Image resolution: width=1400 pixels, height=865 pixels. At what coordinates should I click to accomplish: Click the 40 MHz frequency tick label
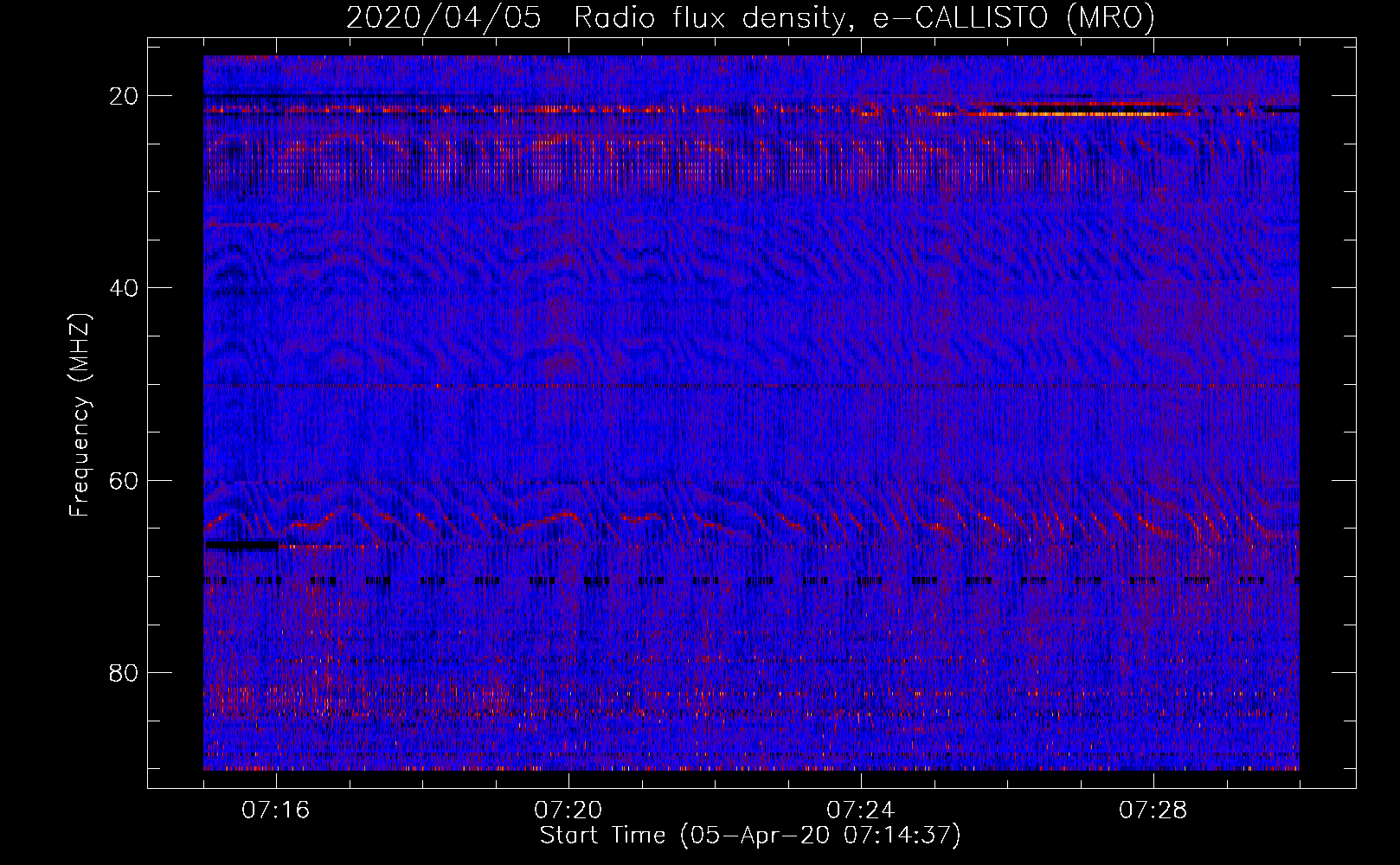point(124,288)
